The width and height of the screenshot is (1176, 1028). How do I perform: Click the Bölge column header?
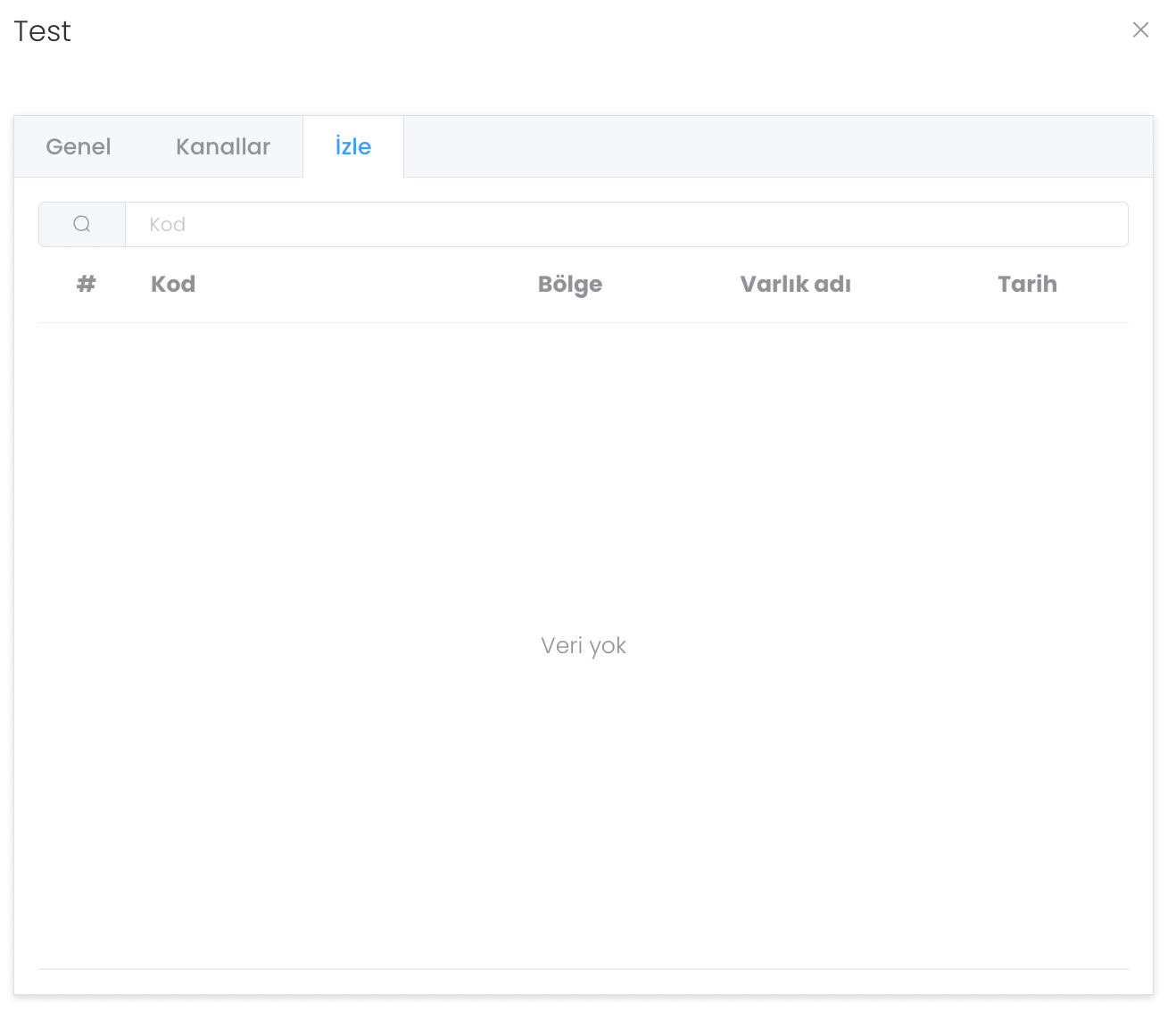570,284
